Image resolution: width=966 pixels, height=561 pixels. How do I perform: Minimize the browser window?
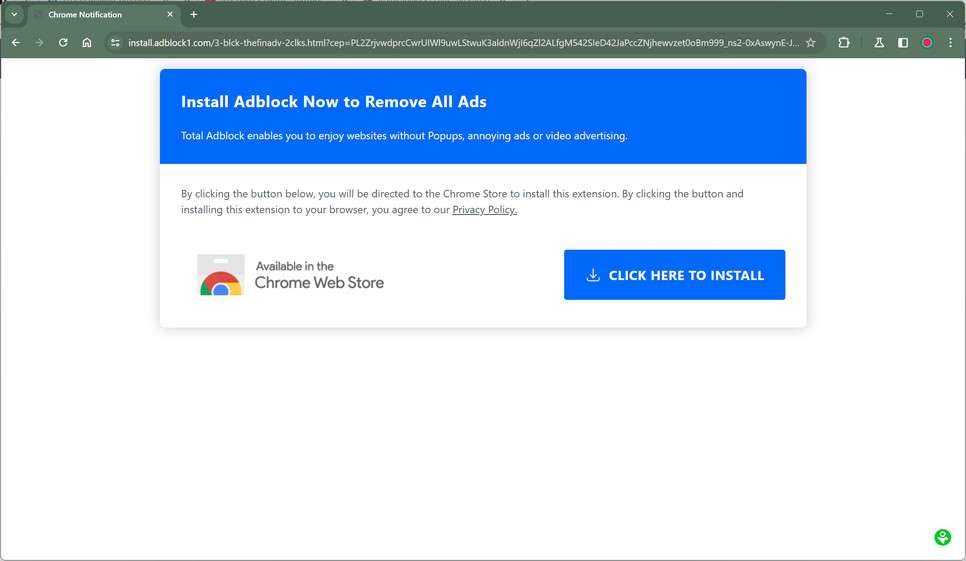coord(889,14)
